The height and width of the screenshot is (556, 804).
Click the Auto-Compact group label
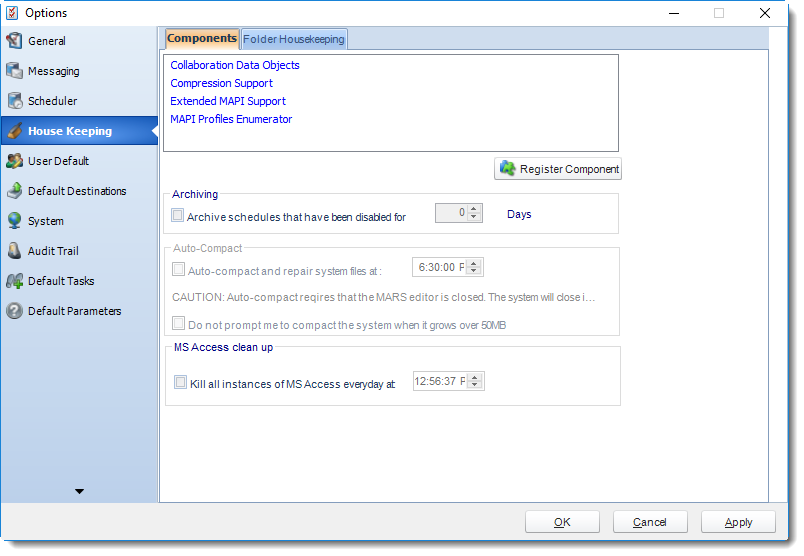(208, 248)
